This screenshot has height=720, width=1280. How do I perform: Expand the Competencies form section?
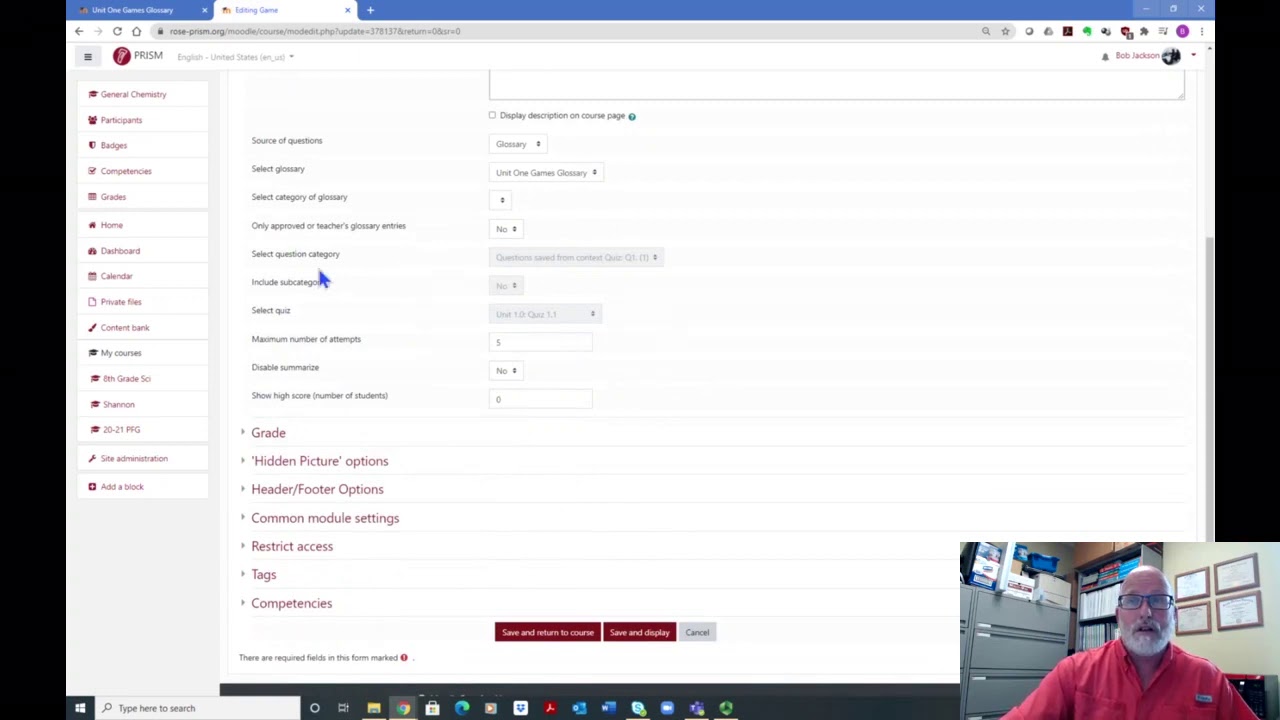[x=291, y=603]
